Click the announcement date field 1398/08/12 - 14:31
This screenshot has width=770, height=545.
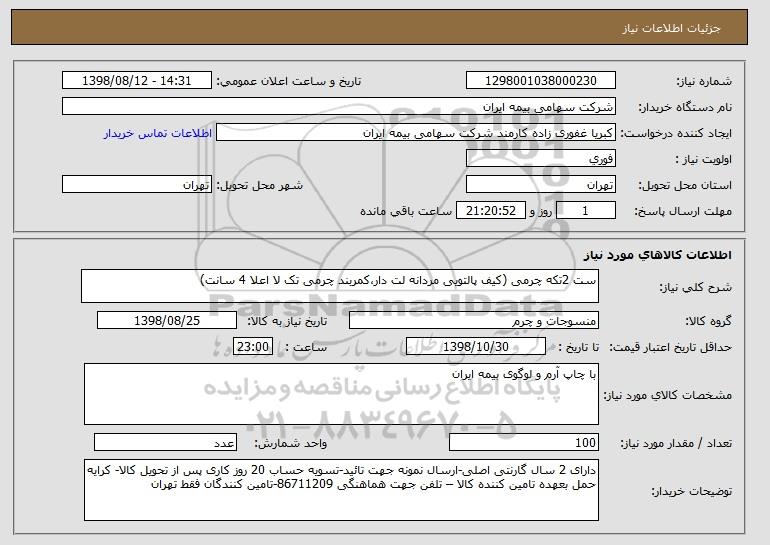pyautogui.click(x=137, y=81)
